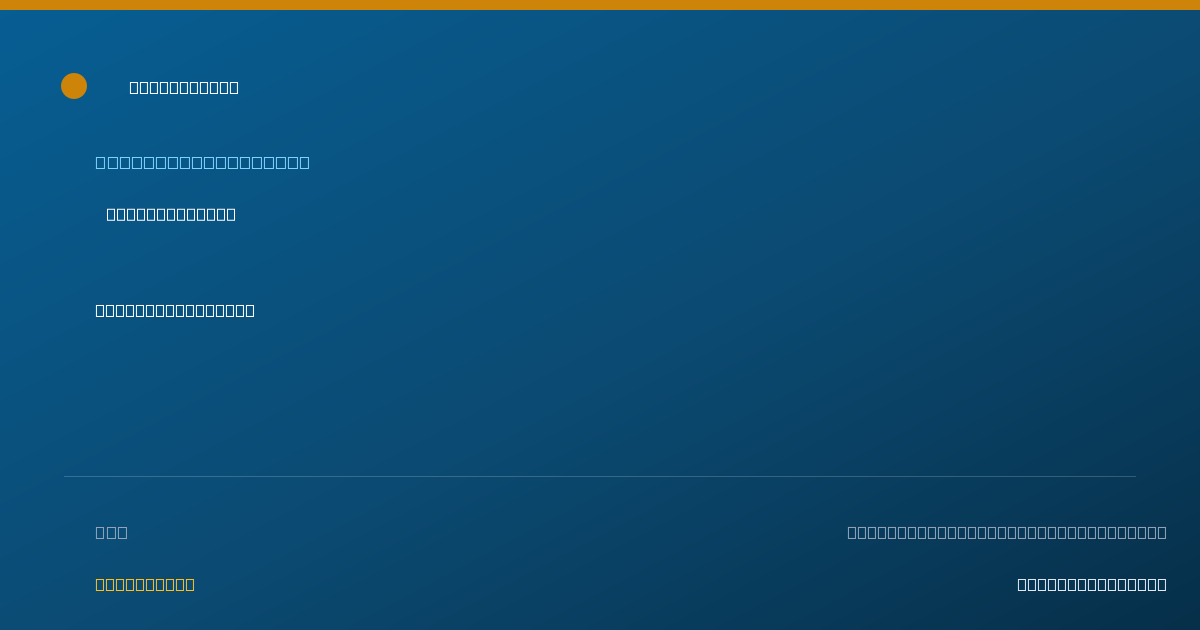Image resolution: width=1200 pixels, height=630 pixels.
Task: Open the yellow highlighted text at bottom left
Action: pos(145,584)
